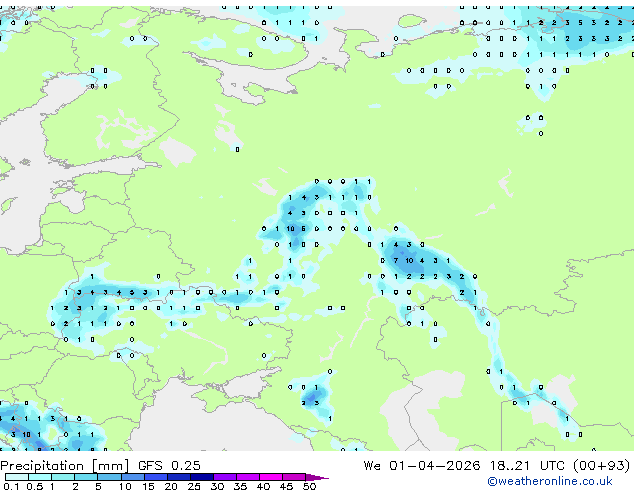Viewport: 634px width, 490px height.
Task: Click the '7' precipitation value on map
Action: point(396,261)
